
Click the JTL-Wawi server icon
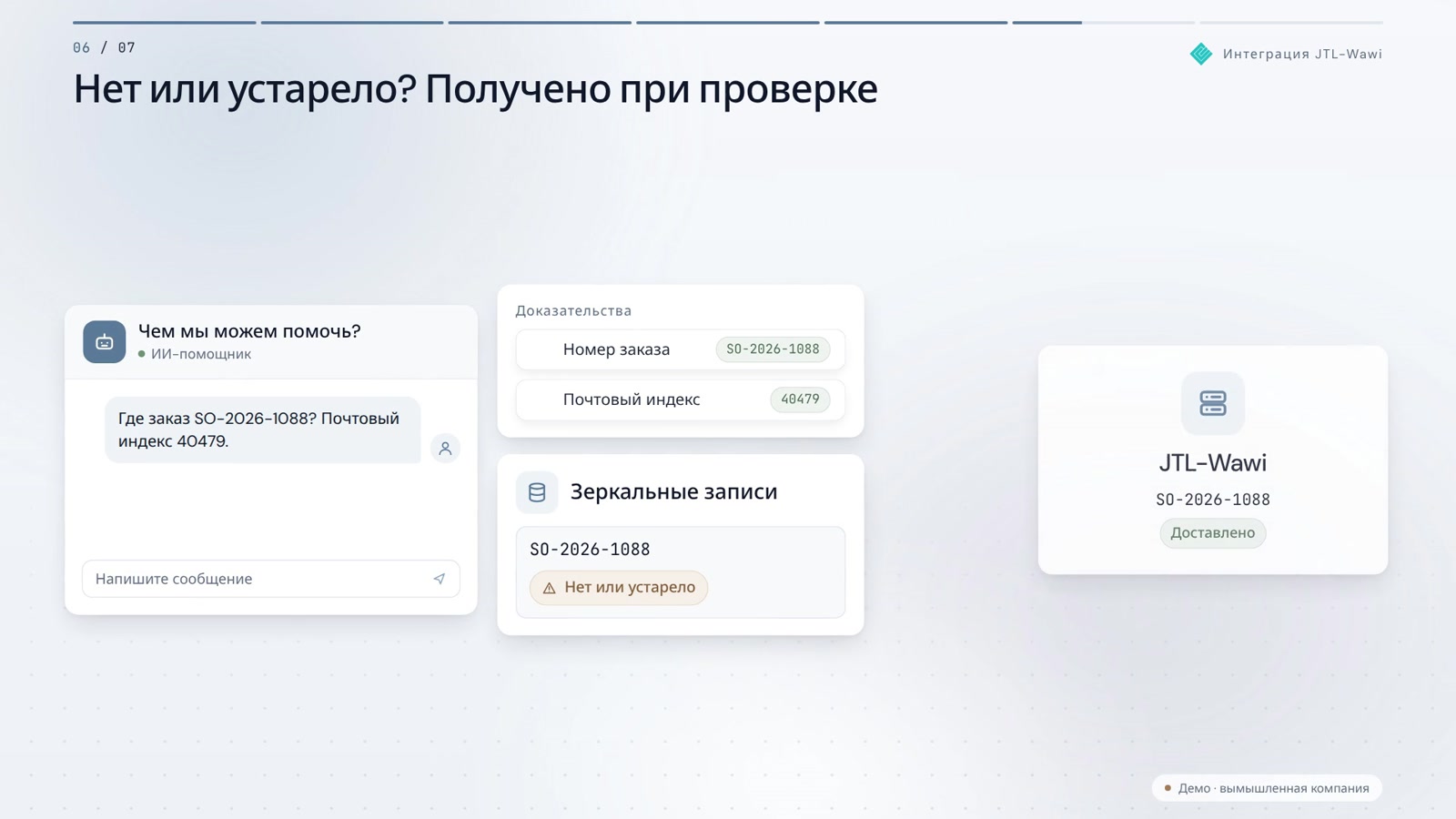click(x=1213, y=403)
